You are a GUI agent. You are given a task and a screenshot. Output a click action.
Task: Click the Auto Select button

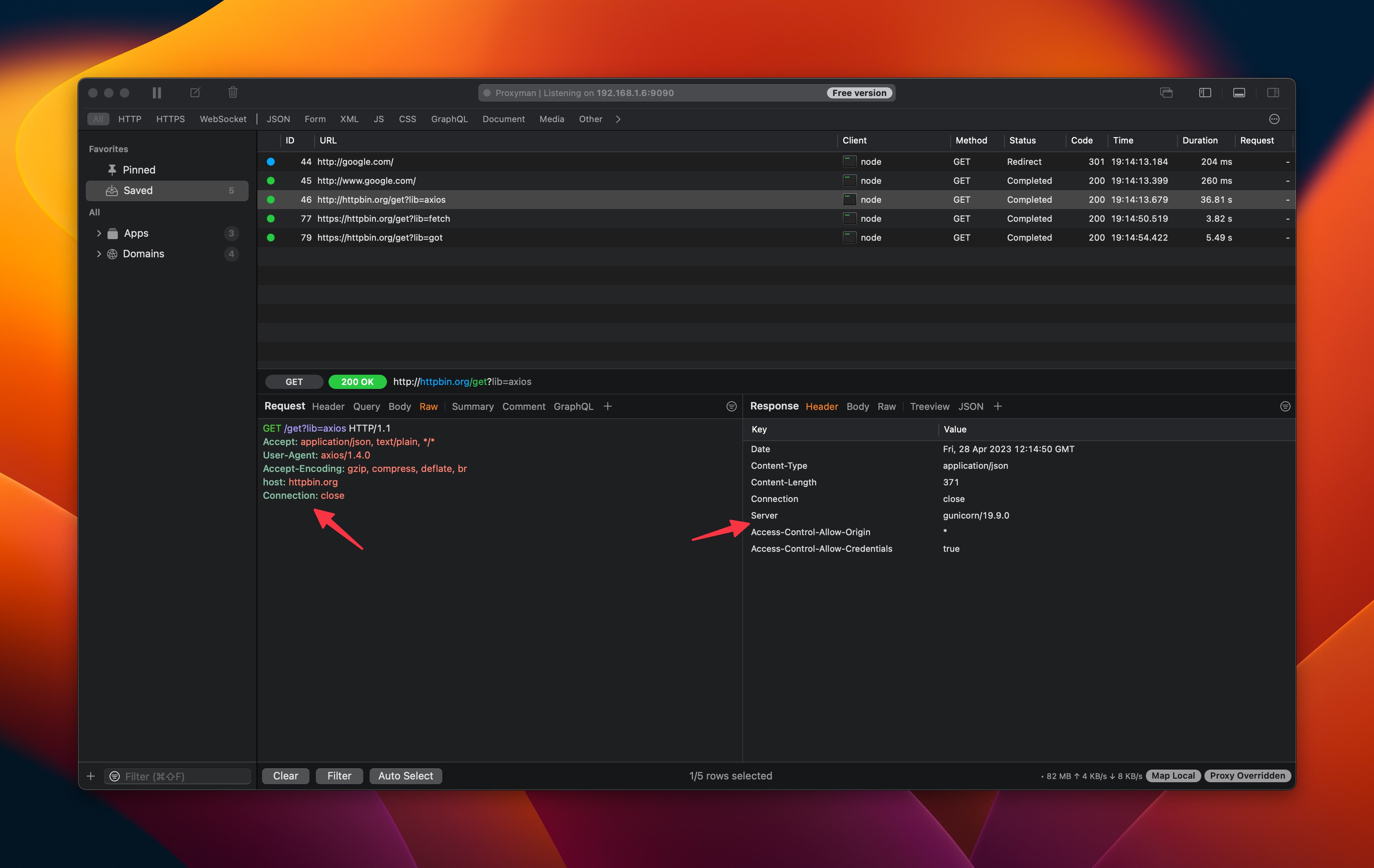point(405,776)
